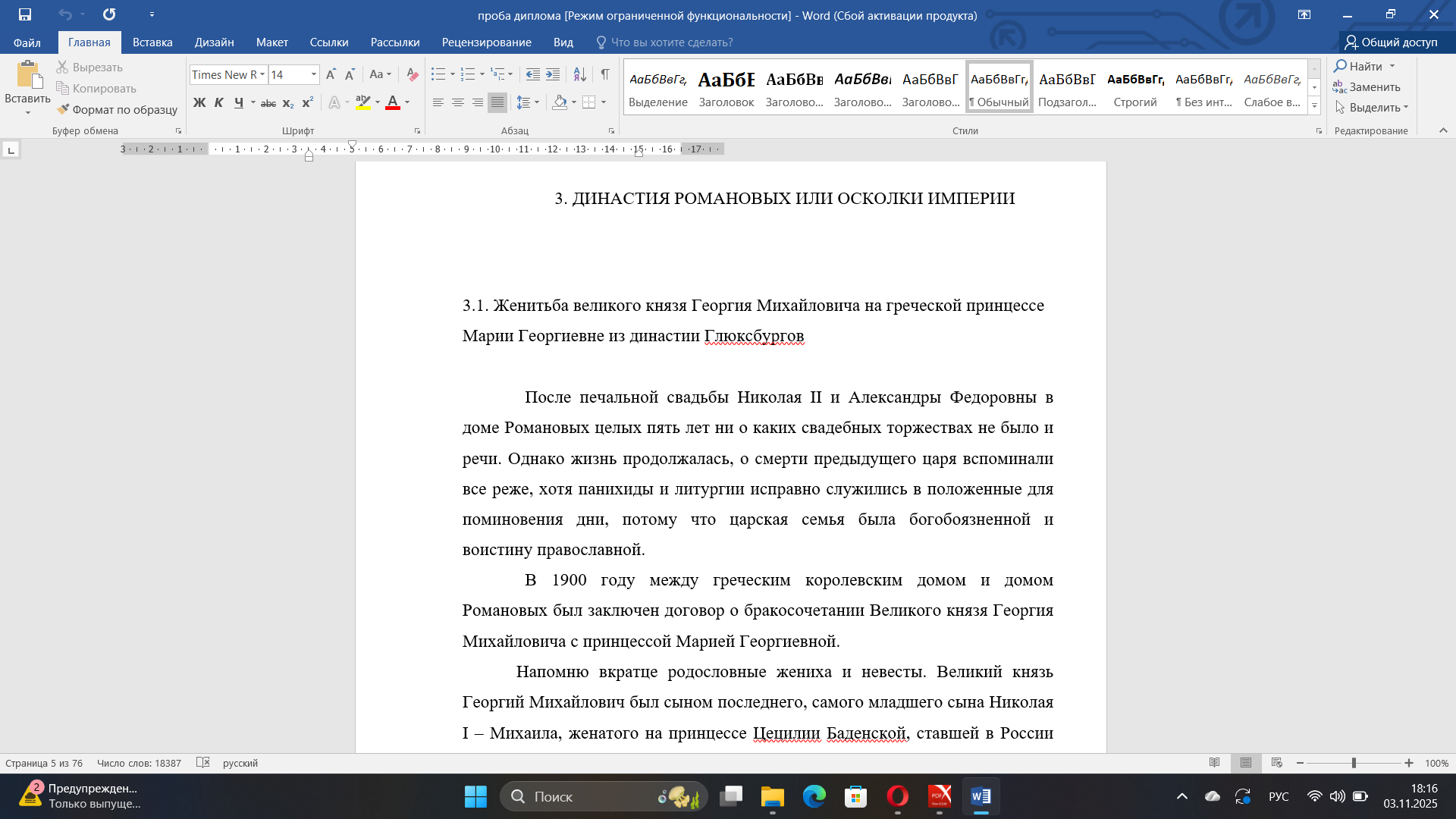Screen dimensions: 1456x819
Task: Click the zoom slider in status bar
Action: 1354,763
